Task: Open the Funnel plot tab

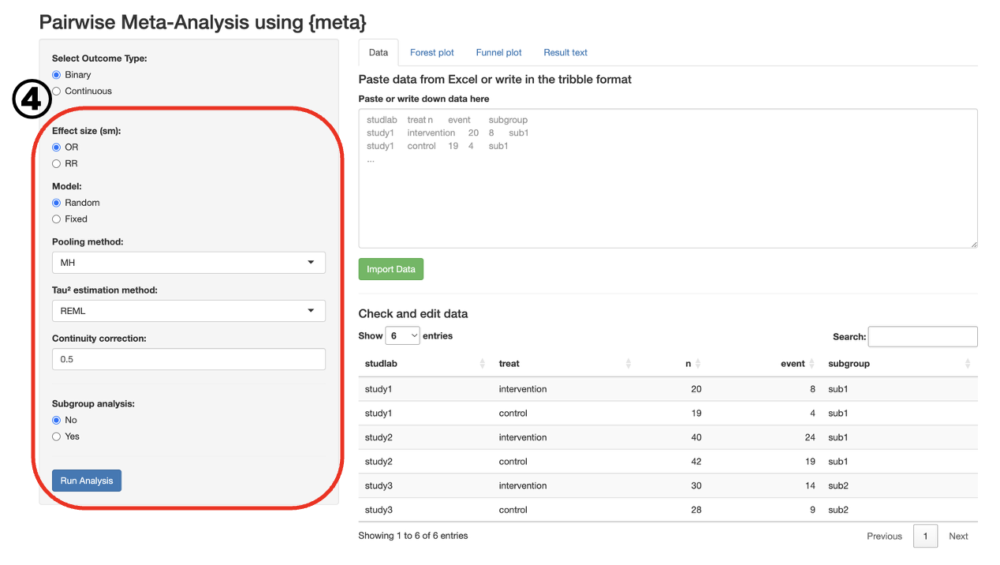Action: [498, 52]
